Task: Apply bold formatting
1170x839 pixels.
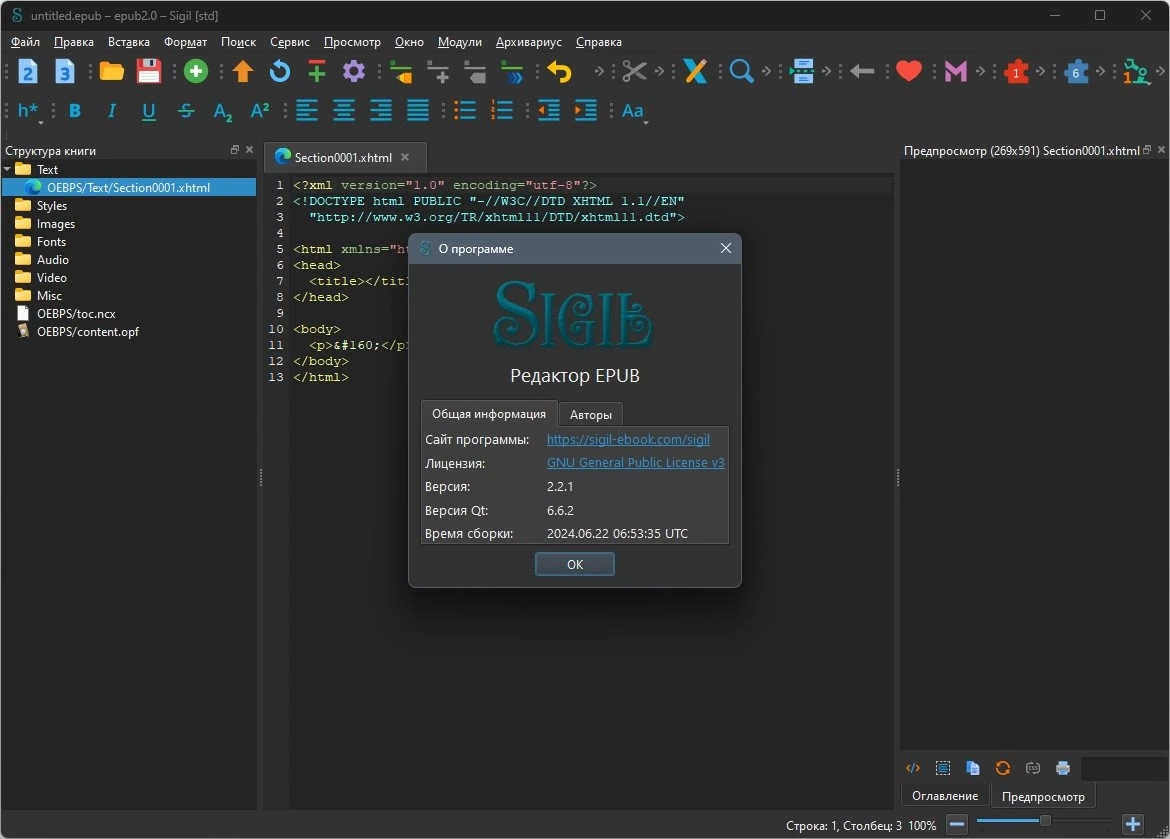Action: tap(75, 111)
